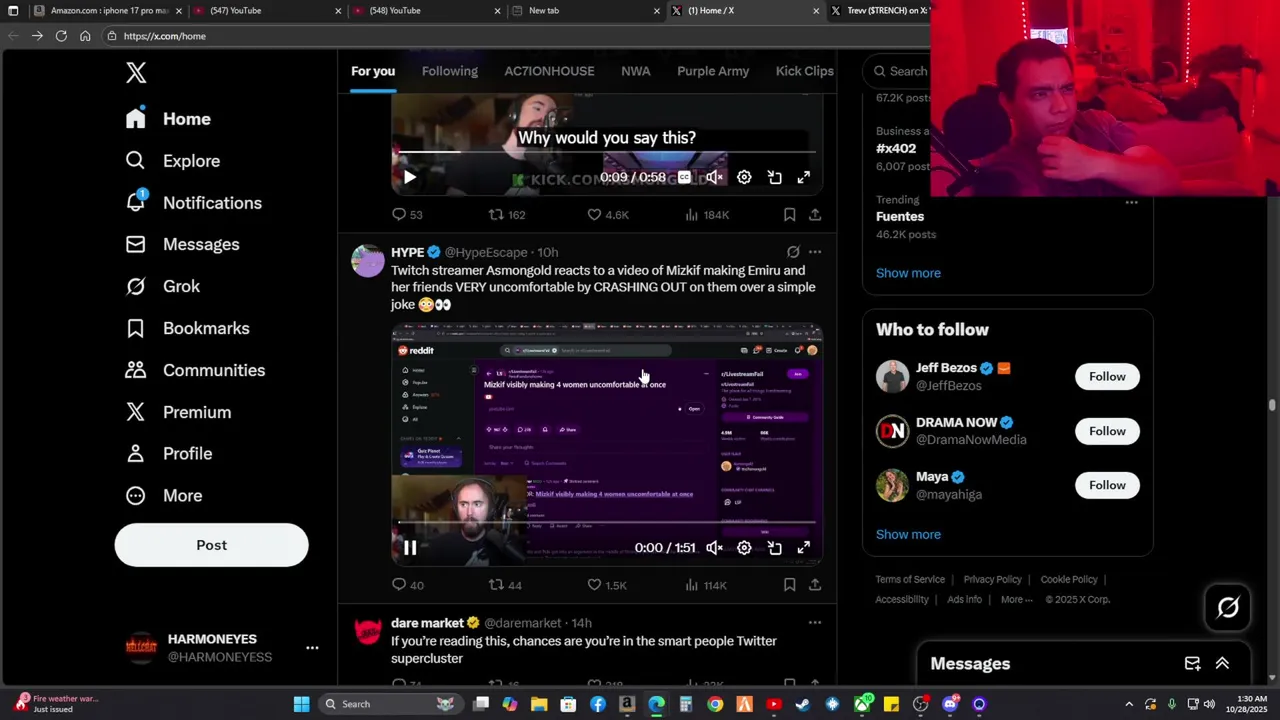
Task: Unmute the 1:51 long video
Action: [714, 548]
